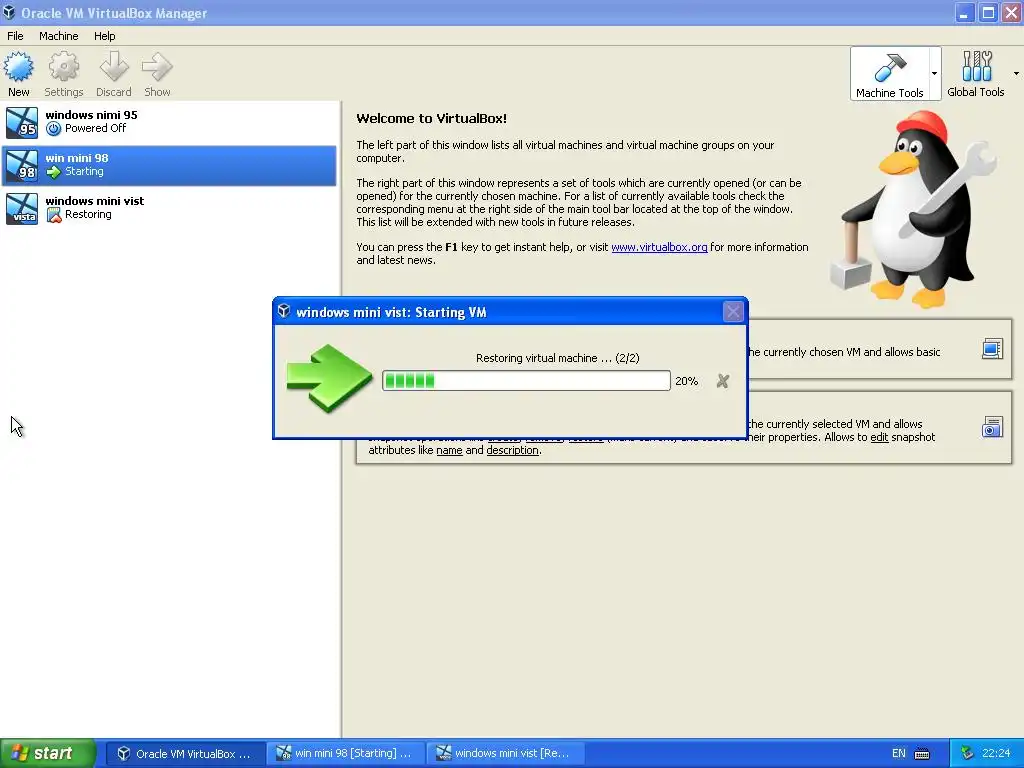
Task: Click the restoring progress bar
Action: point(526,381)
